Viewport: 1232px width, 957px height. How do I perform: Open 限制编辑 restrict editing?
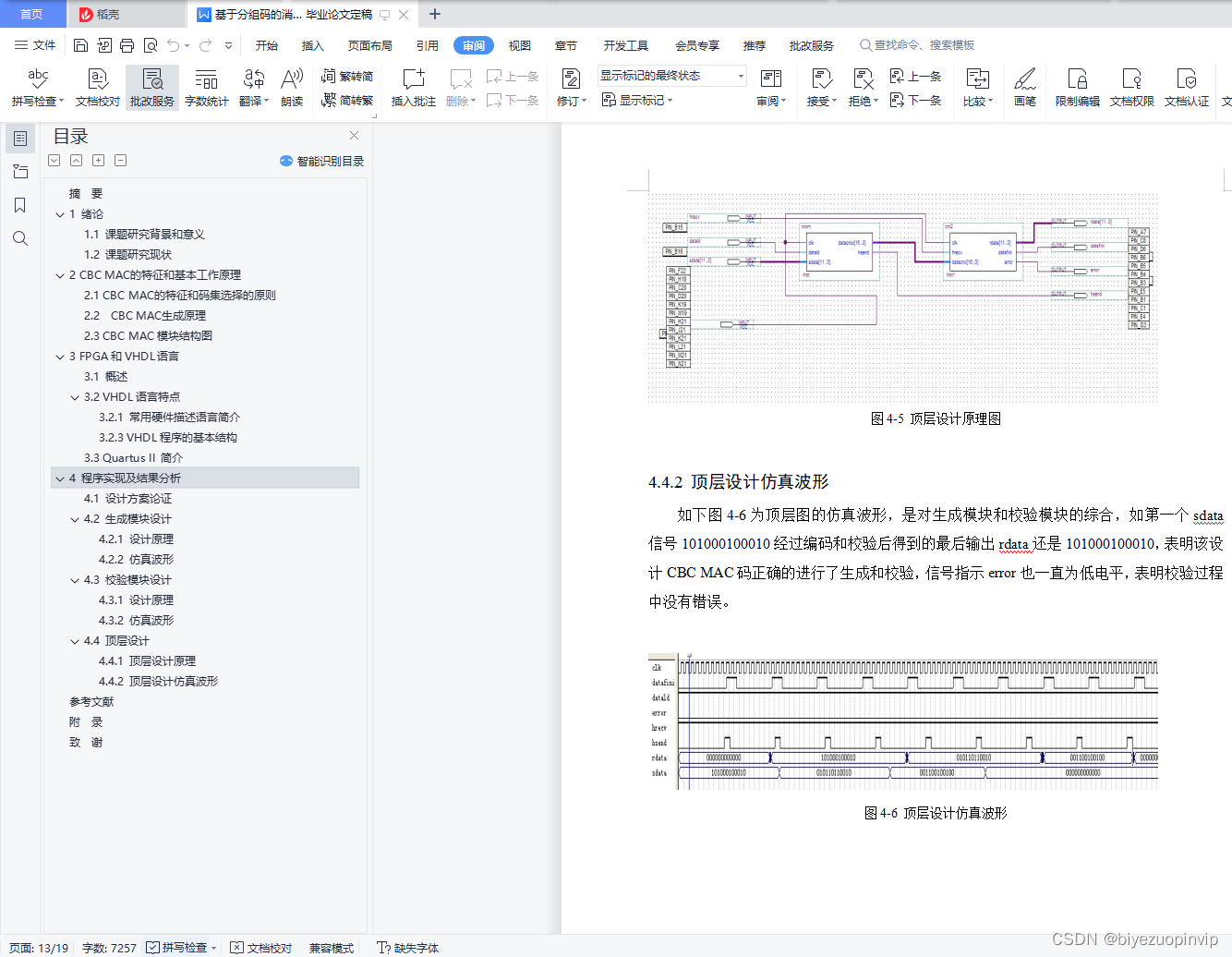(1078, 88)
